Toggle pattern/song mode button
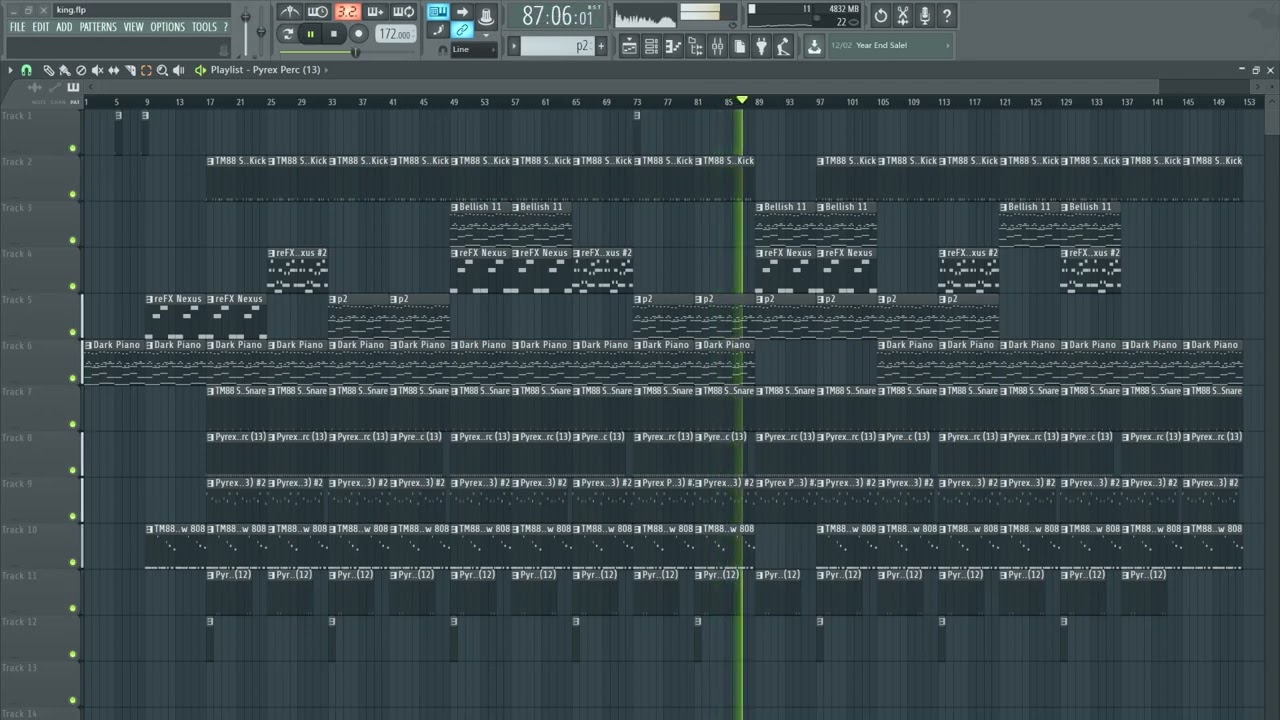 [287, 34]
